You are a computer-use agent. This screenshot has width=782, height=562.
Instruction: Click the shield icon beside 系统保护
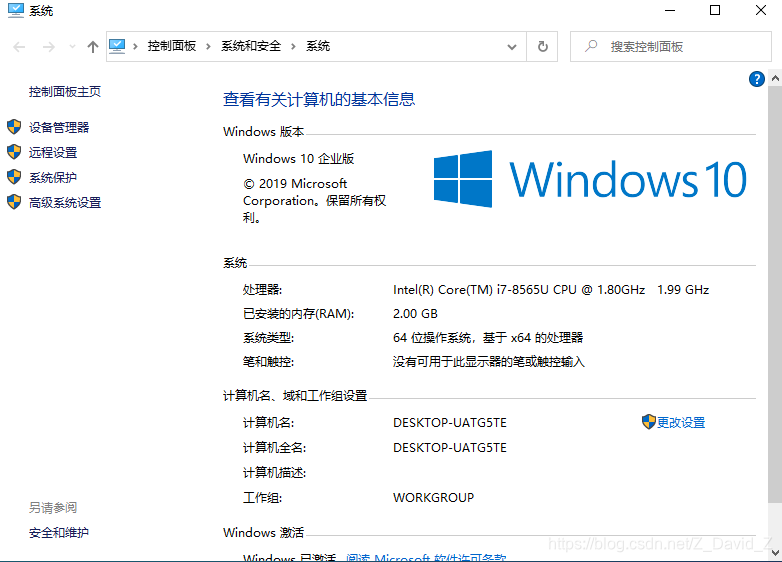[14, 177]
